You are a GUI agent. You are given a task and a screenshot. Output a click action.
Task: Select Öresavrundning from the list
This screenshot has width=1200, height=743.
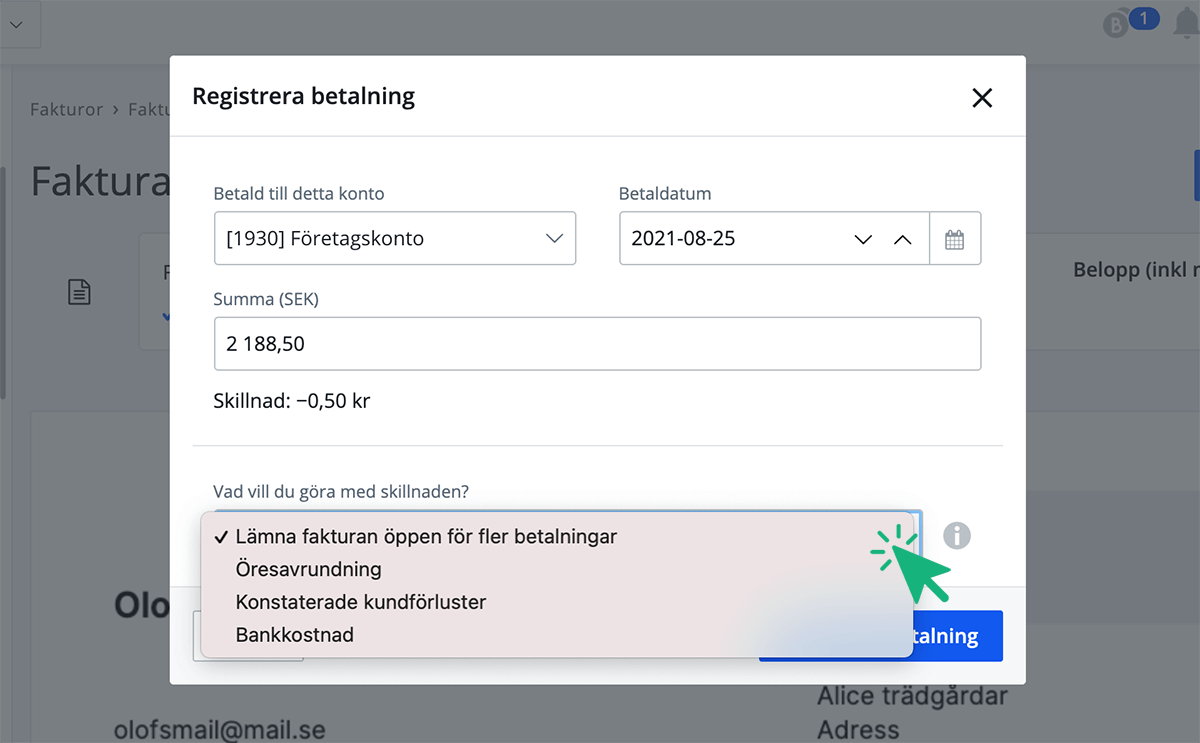[x=308, y=569]
